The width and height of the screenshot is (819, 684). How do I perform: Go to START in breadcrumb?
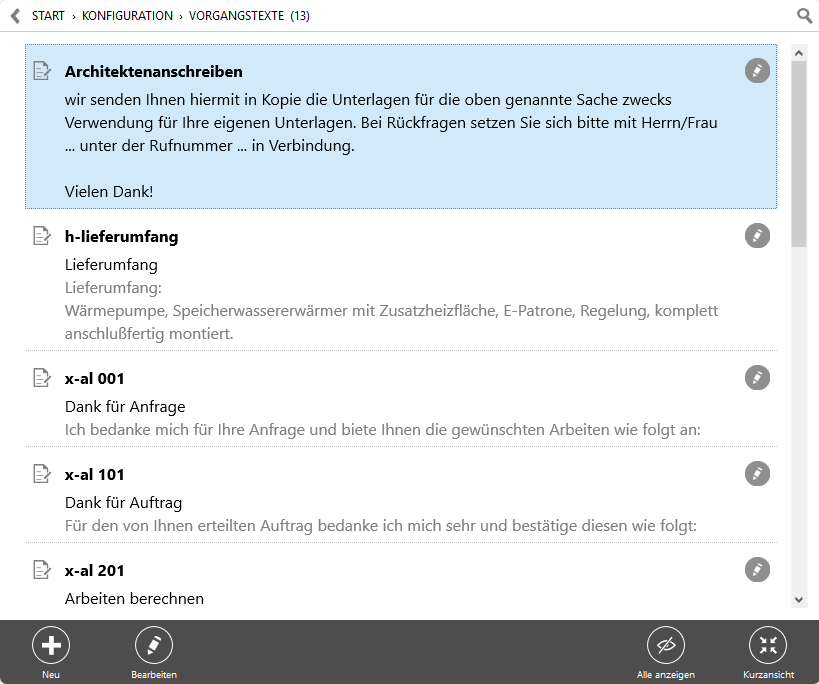[48, 16]
